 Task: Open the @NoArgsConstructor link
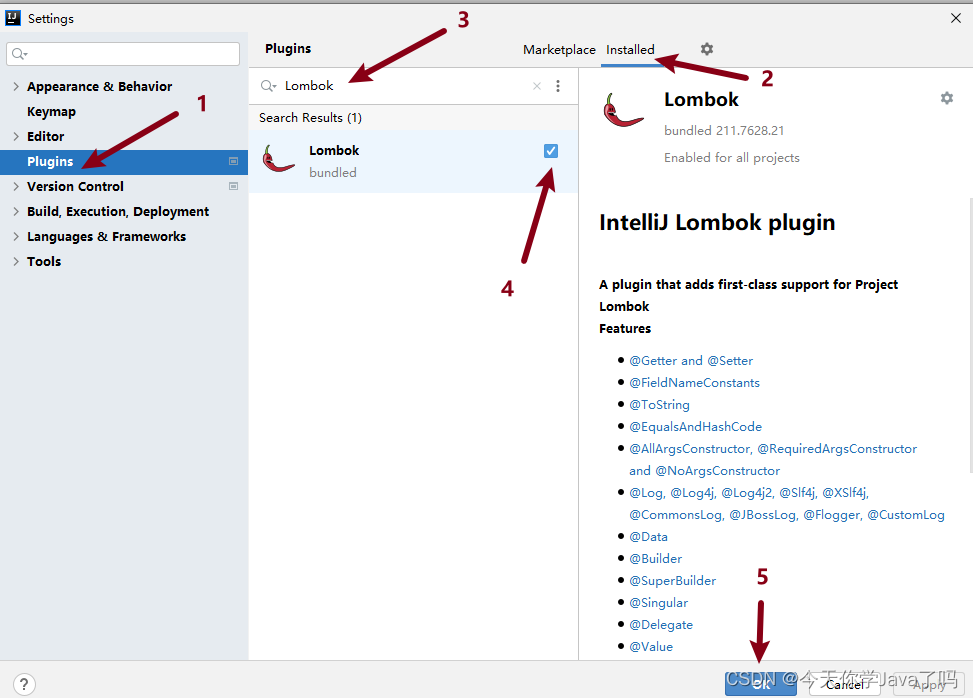coord(717,471)
